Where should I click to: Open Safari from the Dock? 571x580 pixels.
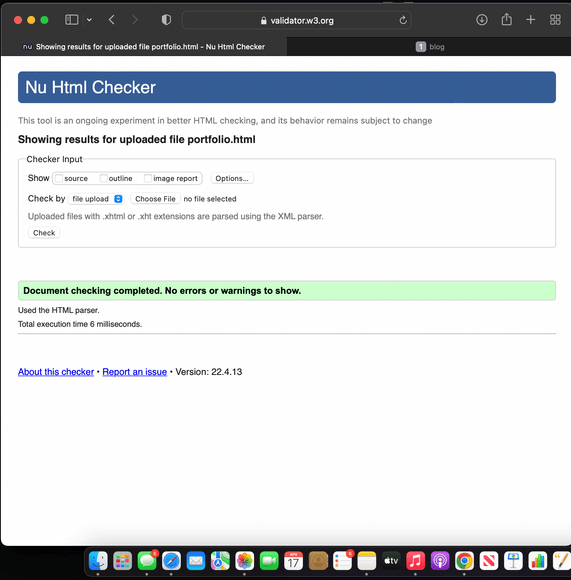[171, 561]
